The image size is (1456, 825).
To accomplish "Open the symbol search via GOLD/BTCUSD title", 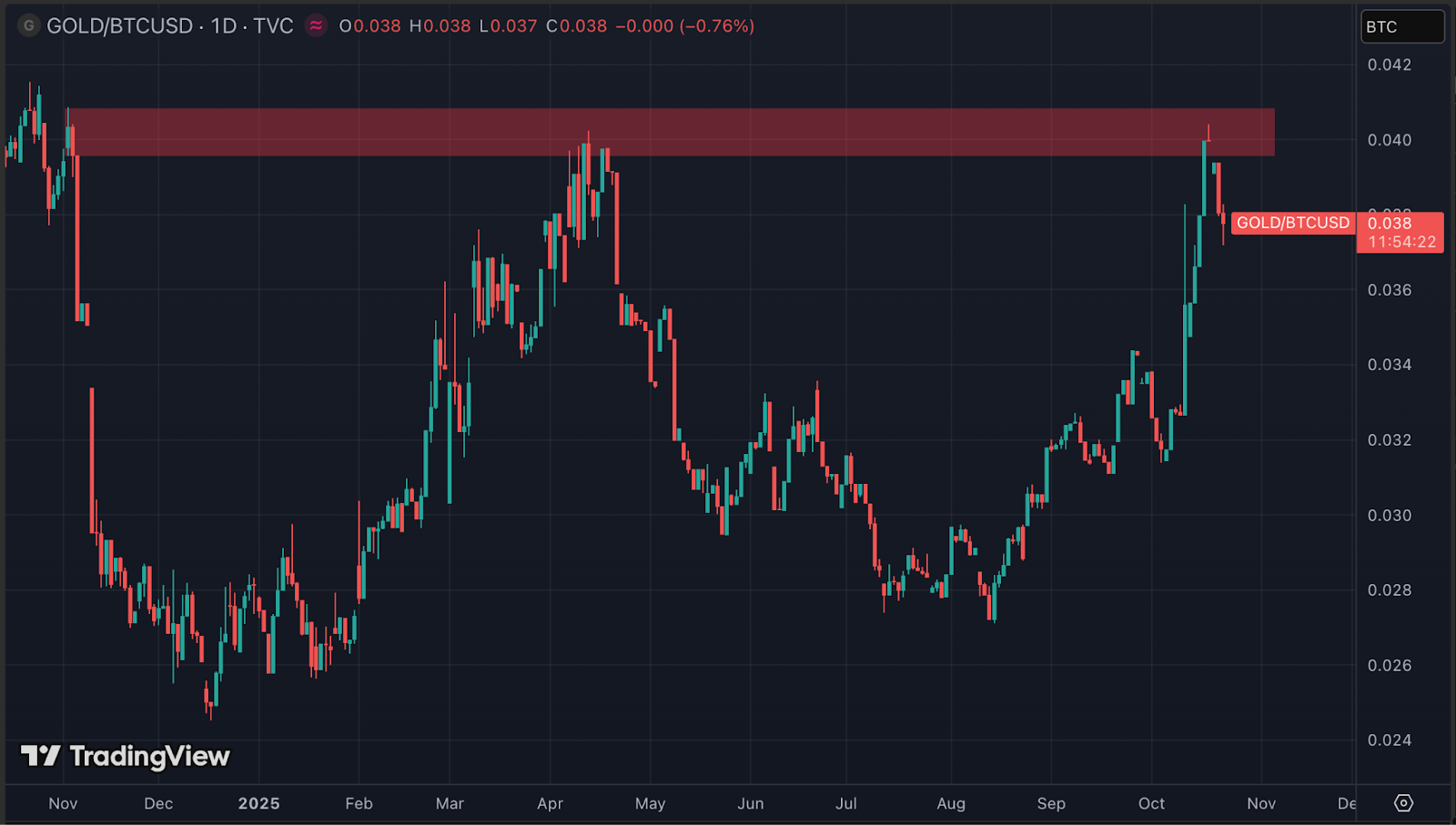I will coord(118,26).
